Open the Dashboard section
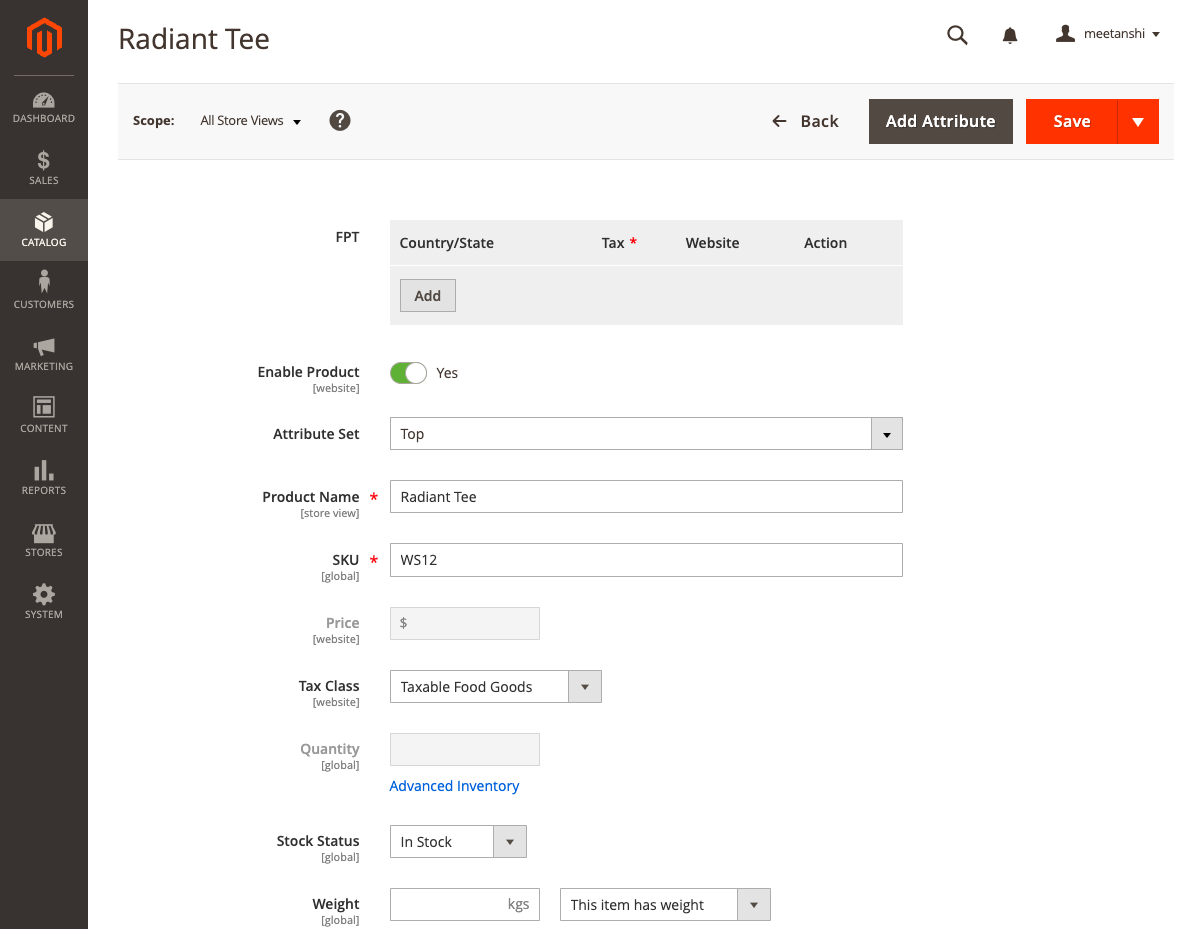The height and width of the screenshot is (929, 1204). 44,107
